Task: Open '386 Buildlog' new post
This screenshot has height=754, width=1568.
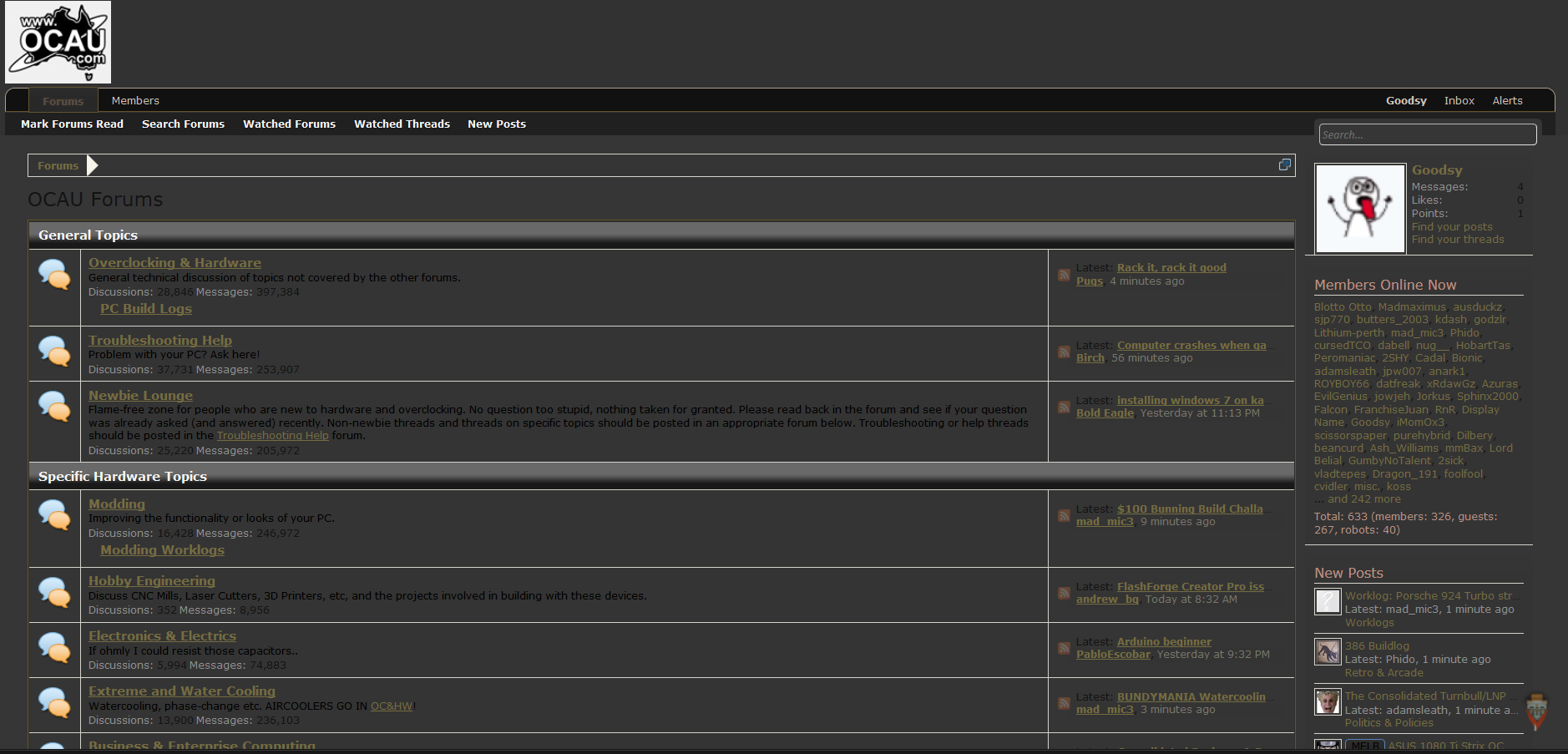Action: click(1377, 646)
